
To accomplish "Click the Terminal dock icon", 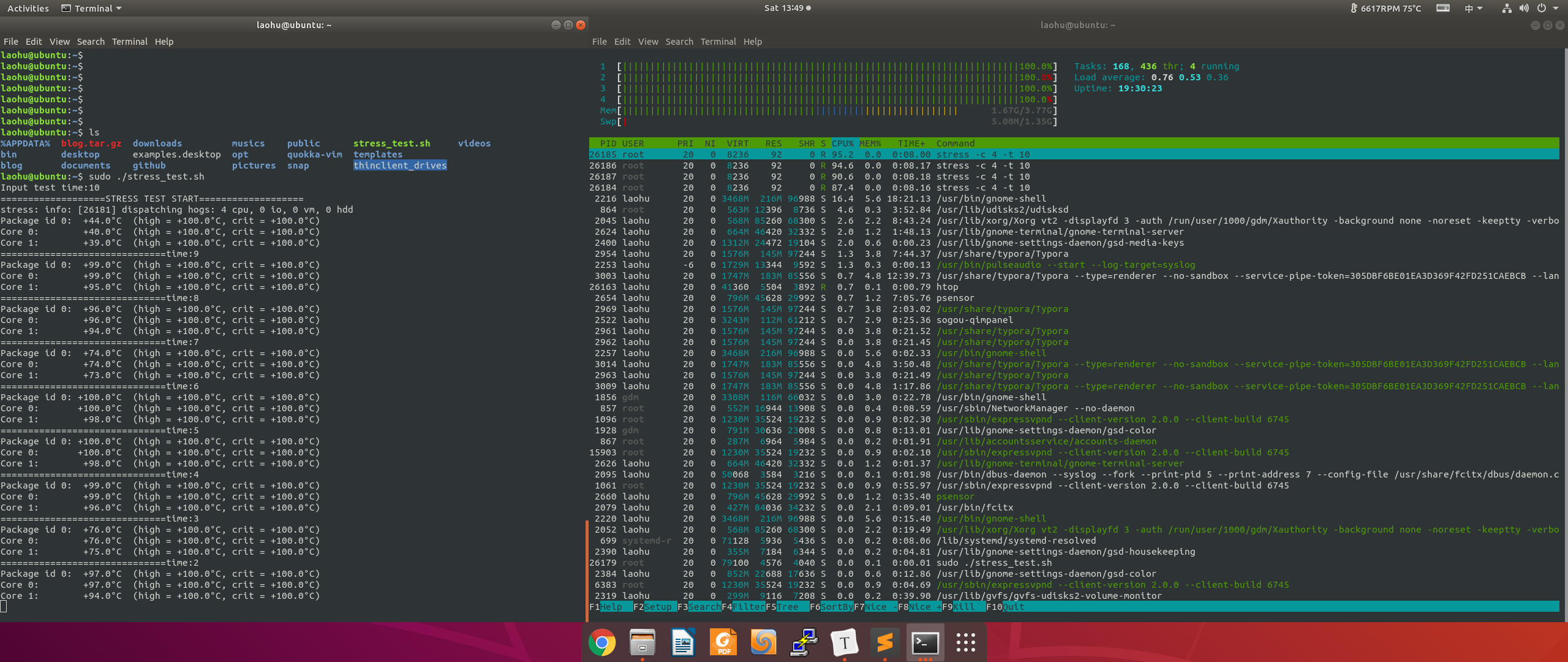I will (x=925, y=642).
